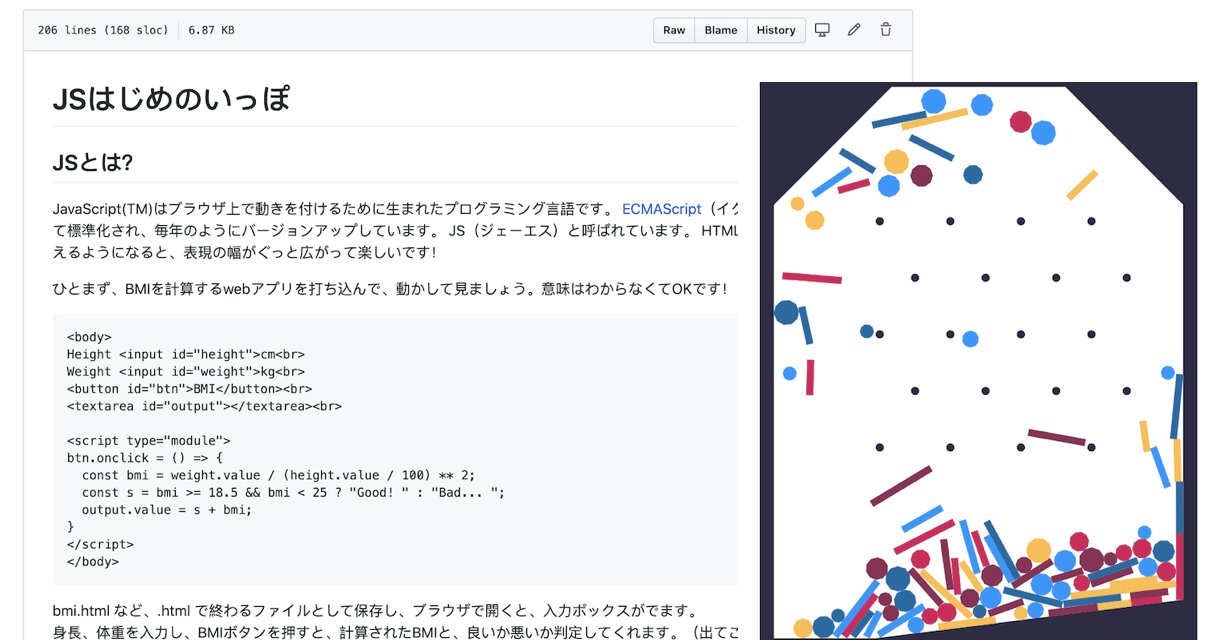Select the heading JSはじめのいっぽ

click(x=171, y=99)
